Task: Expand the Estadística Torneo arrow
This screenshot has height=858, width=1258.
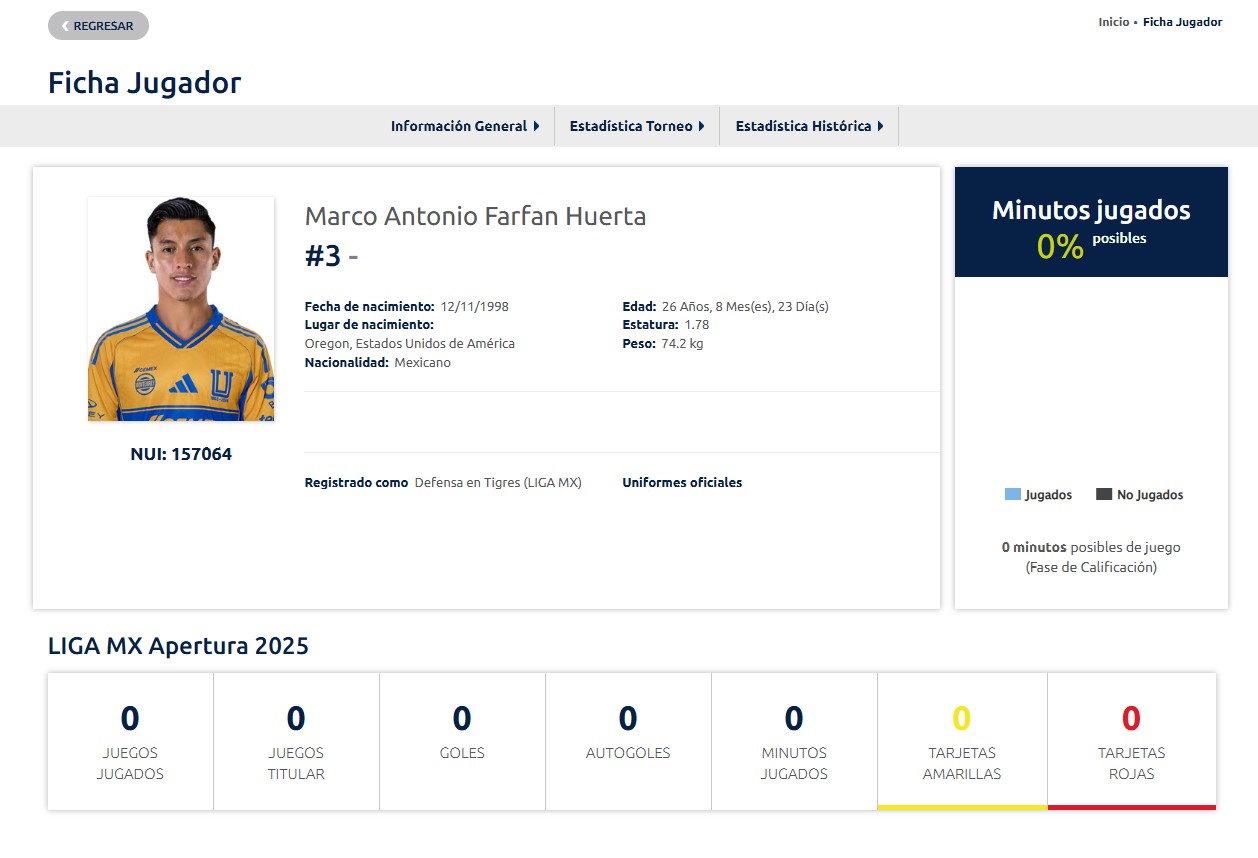Action: (x=701, y=126)
